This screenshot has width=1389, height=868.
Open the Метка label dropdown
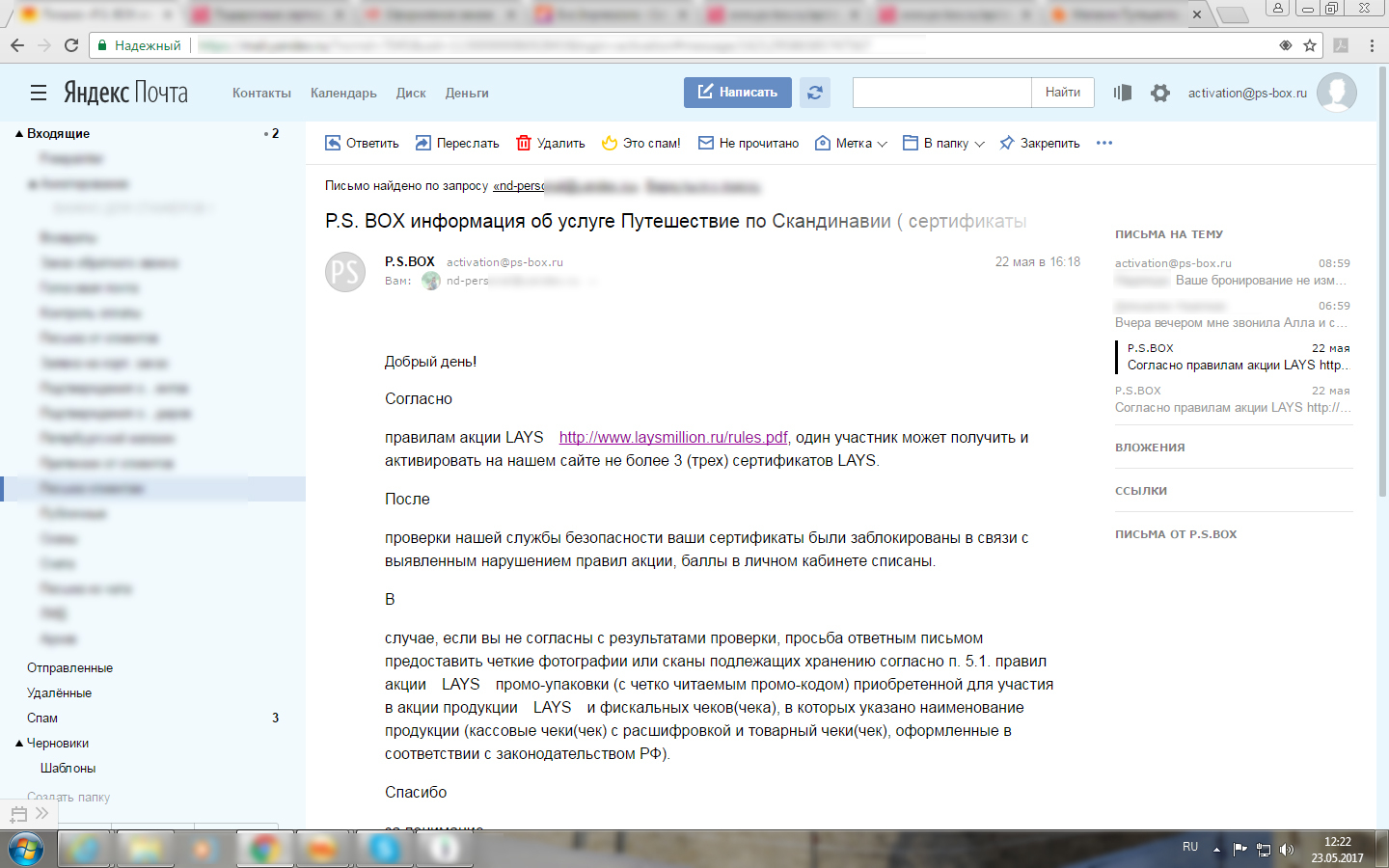coord(851,143)
